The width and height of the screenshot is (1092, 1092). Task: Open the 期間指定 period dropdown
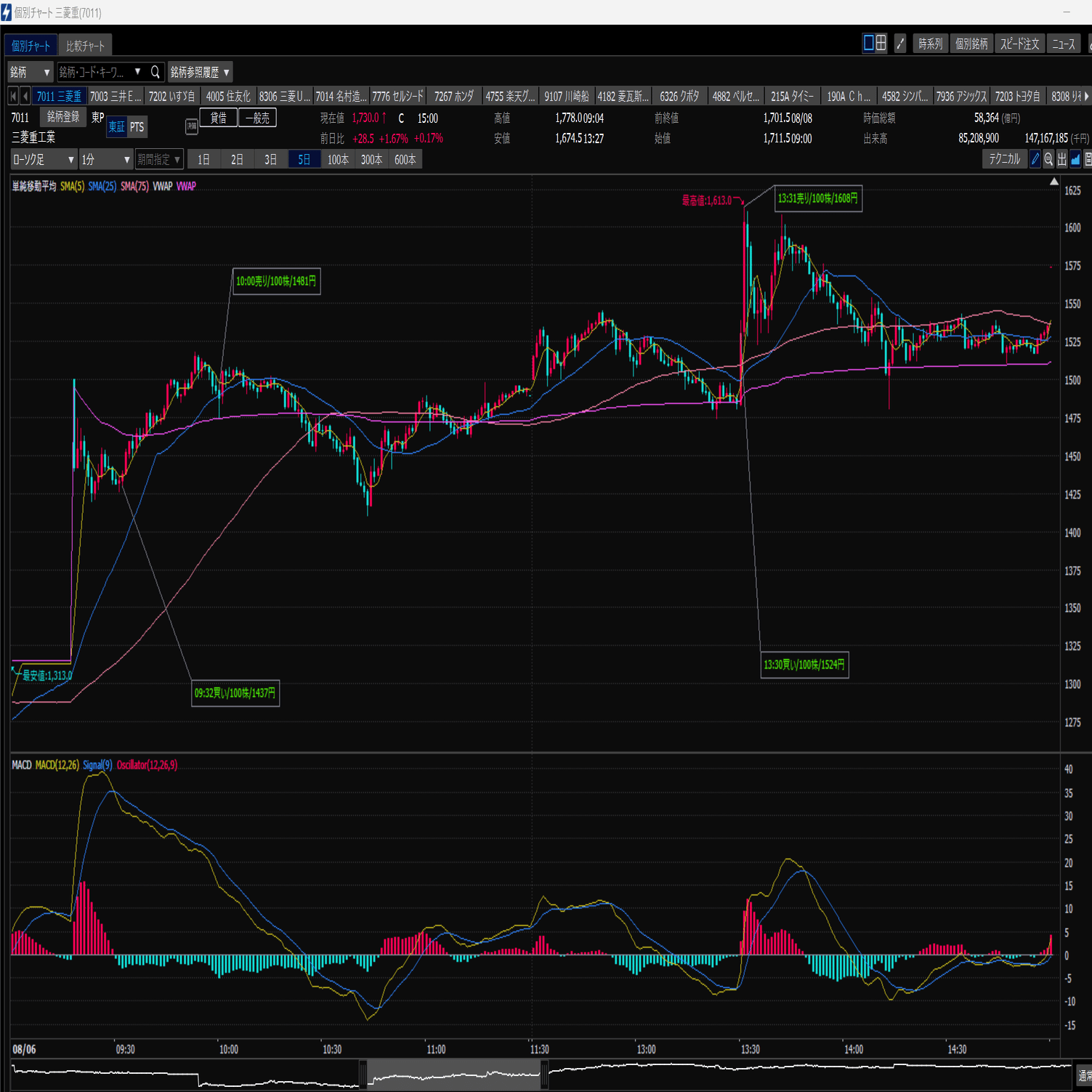[x=159, y=160]
